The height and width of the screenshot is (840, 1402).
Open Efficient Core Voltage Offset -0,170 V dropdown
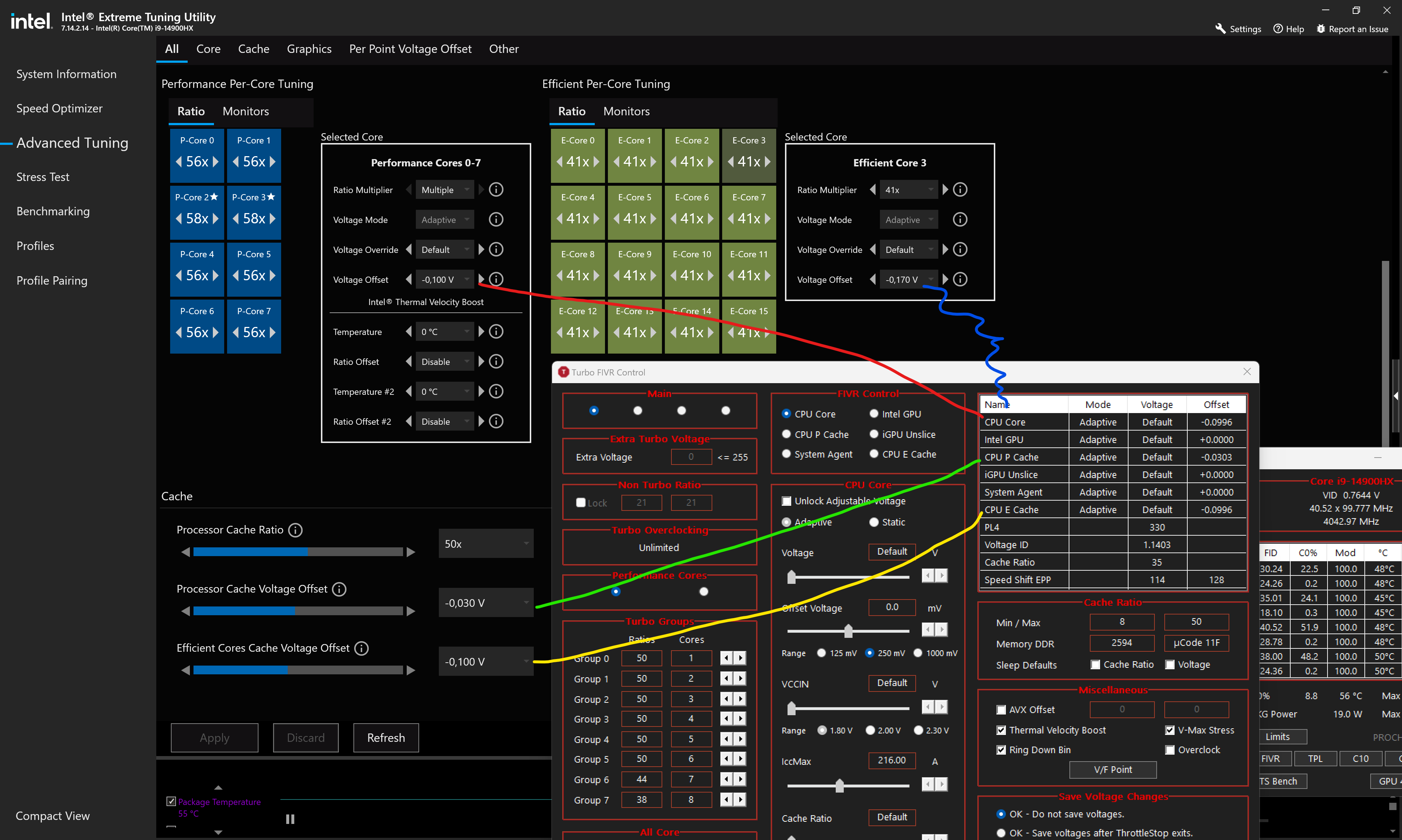point(909,279)
